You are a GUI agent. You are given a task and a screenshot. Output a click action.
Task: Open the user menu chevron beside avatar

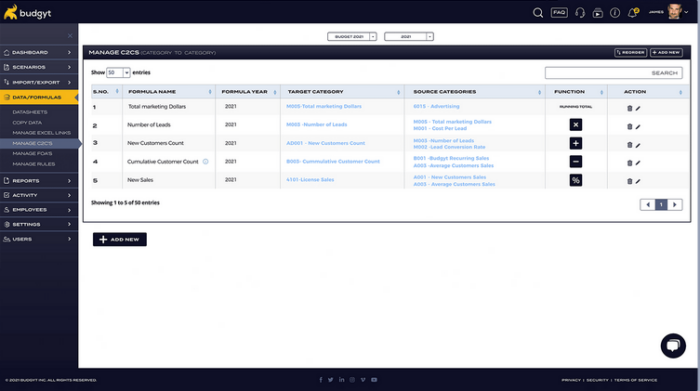(x=686, y=12)
